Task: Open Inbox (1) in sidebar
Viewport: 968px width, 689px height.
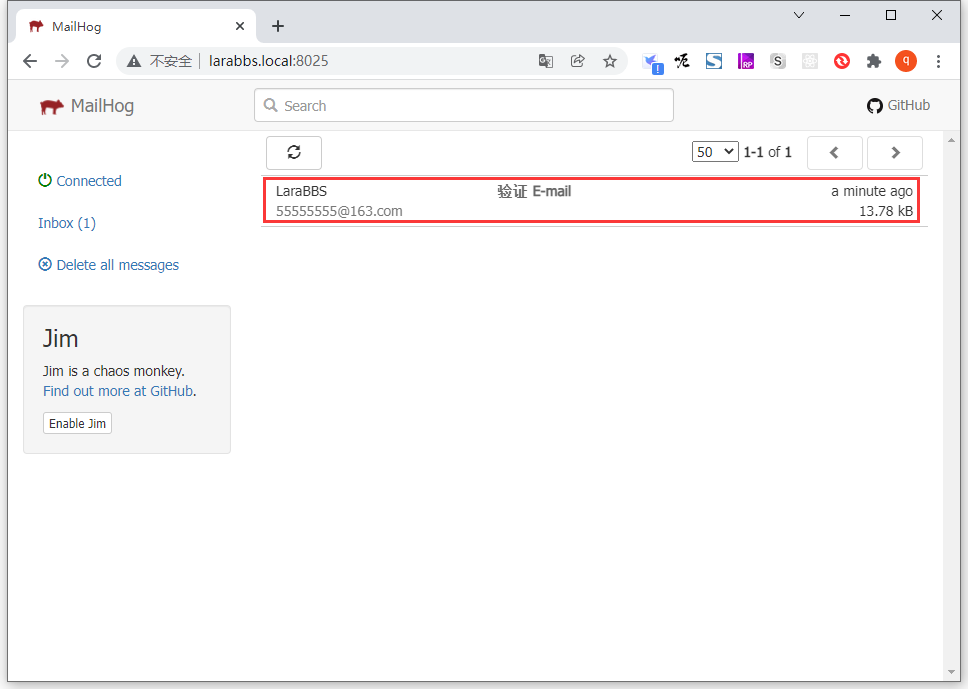Action: (67, 223)
